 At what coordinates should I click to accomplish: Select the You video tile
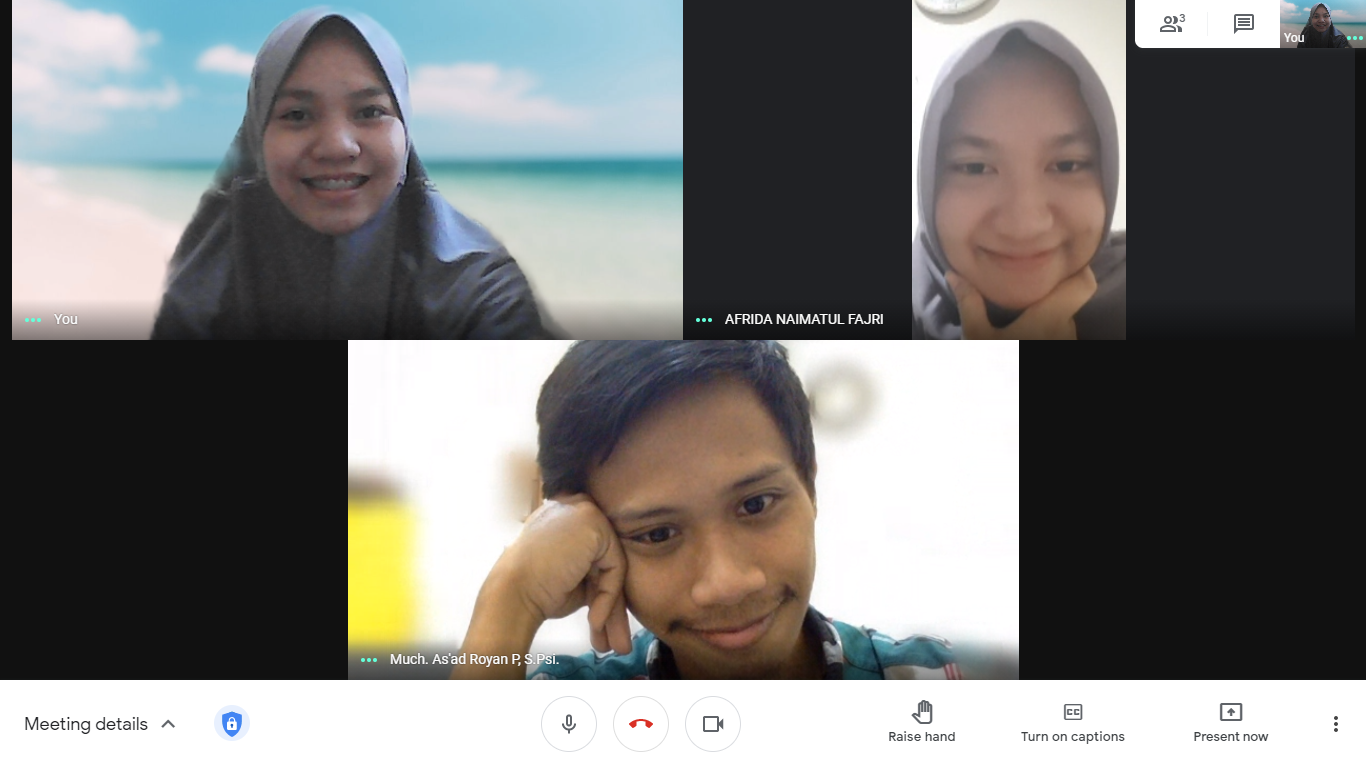347,170
